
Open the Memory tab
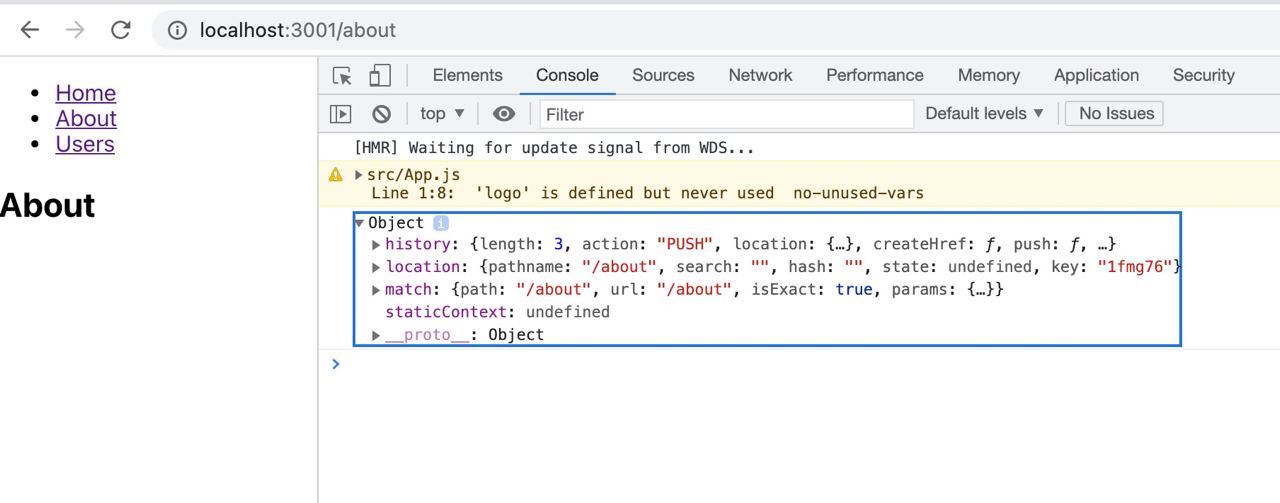tap(989, 75)
